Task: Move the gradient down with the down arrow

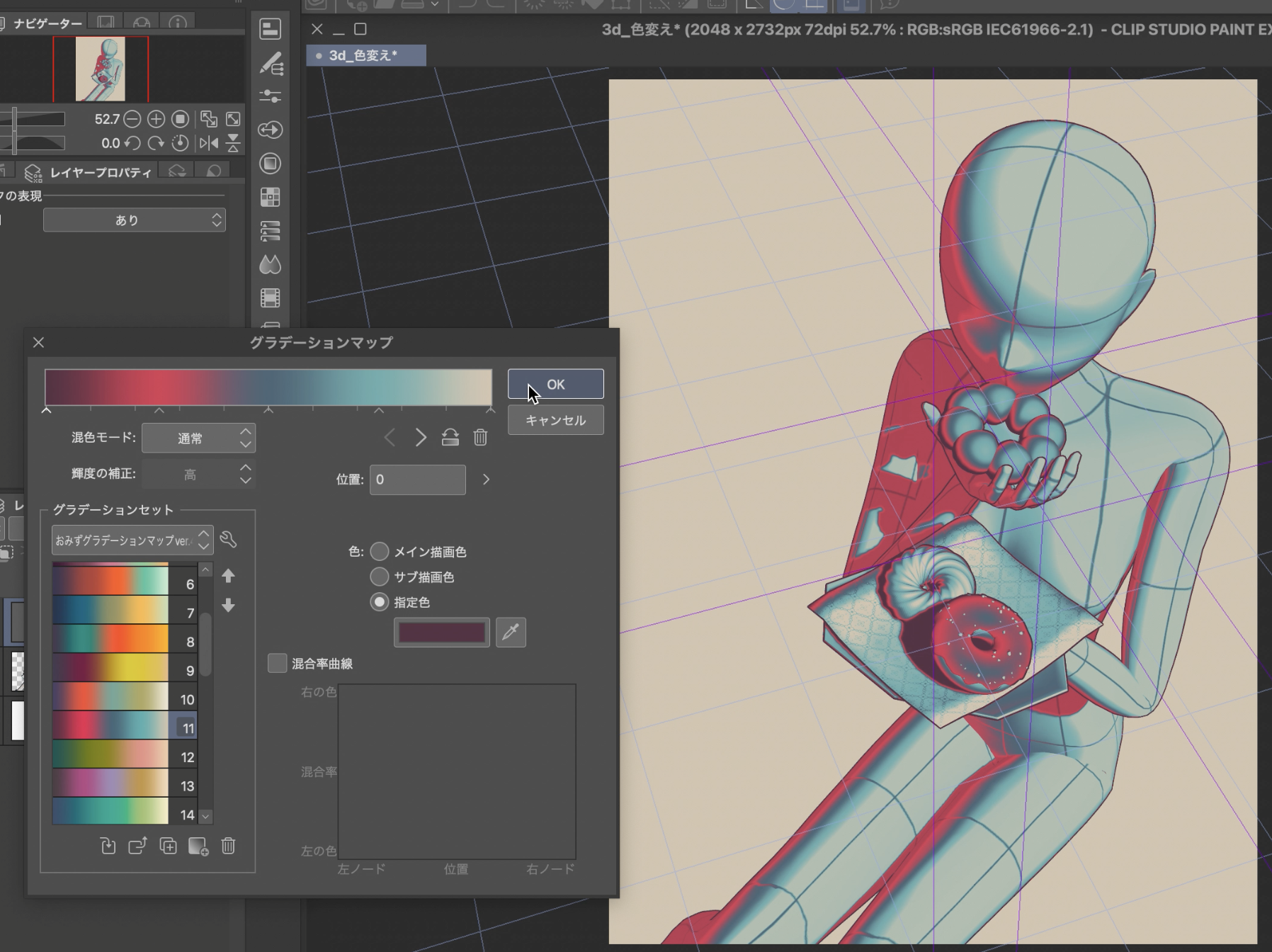Action: [228, 605]
